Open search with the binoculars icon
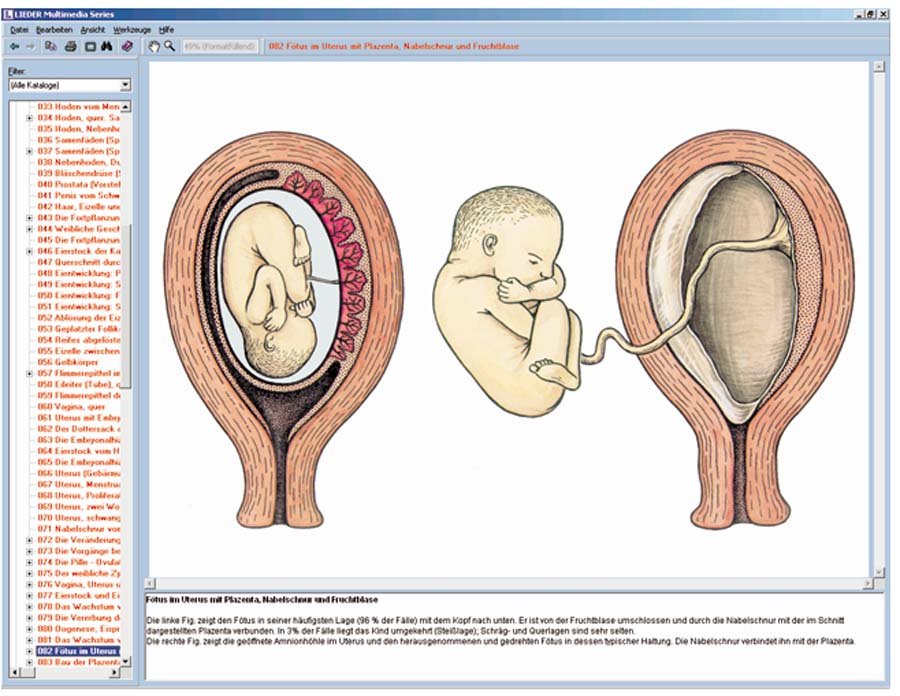Image resolution: width=900 pixels, height=696 pixels. tap(107, 47)
